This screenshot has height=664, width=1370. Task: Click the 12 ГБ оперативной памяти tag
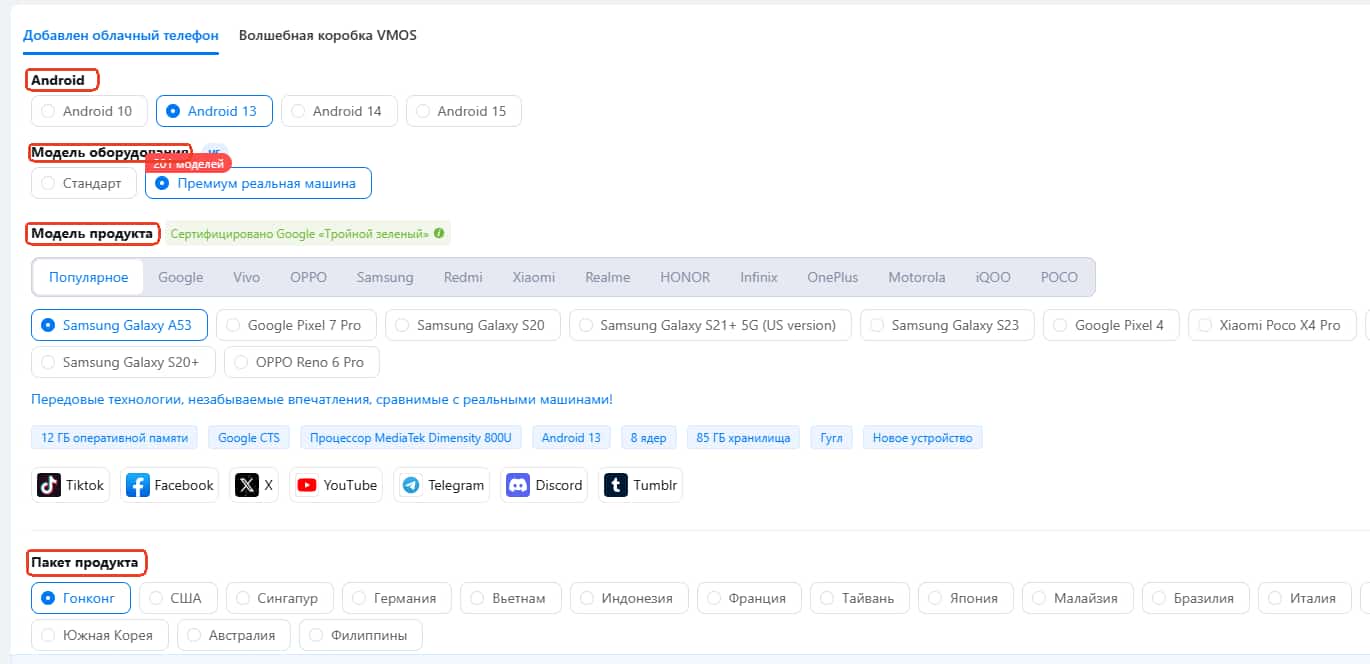coord(114,438)
